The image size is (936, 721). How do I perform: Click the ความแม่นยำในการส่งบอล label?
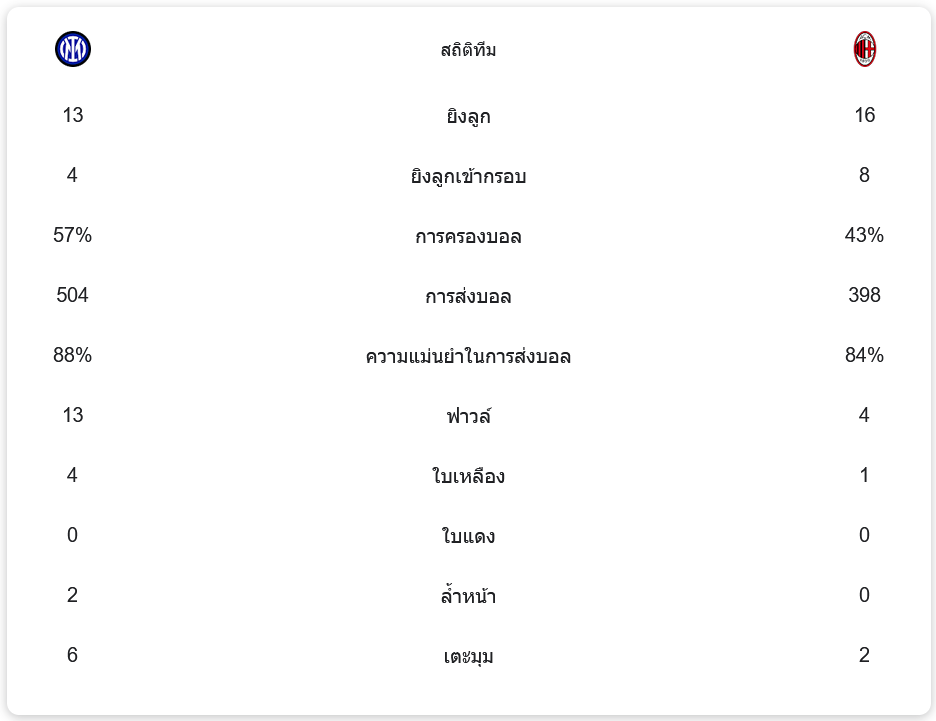pyautogui.click(x=468, y=356)
